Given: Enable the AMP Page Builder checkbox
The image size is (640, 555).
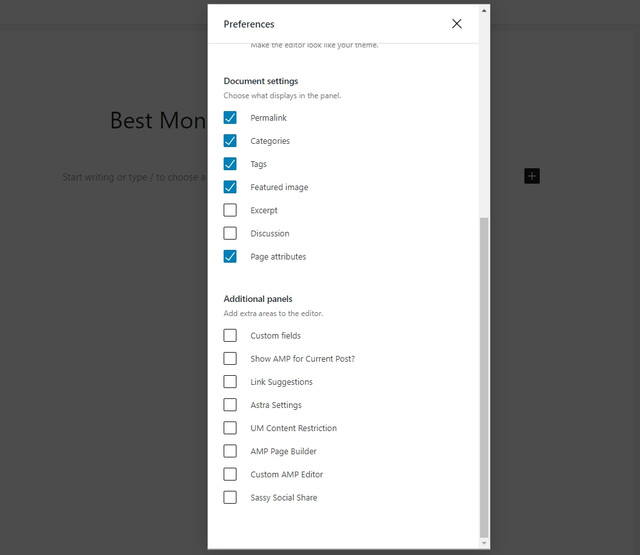Looking at the screenshot, I should point(230,451).
